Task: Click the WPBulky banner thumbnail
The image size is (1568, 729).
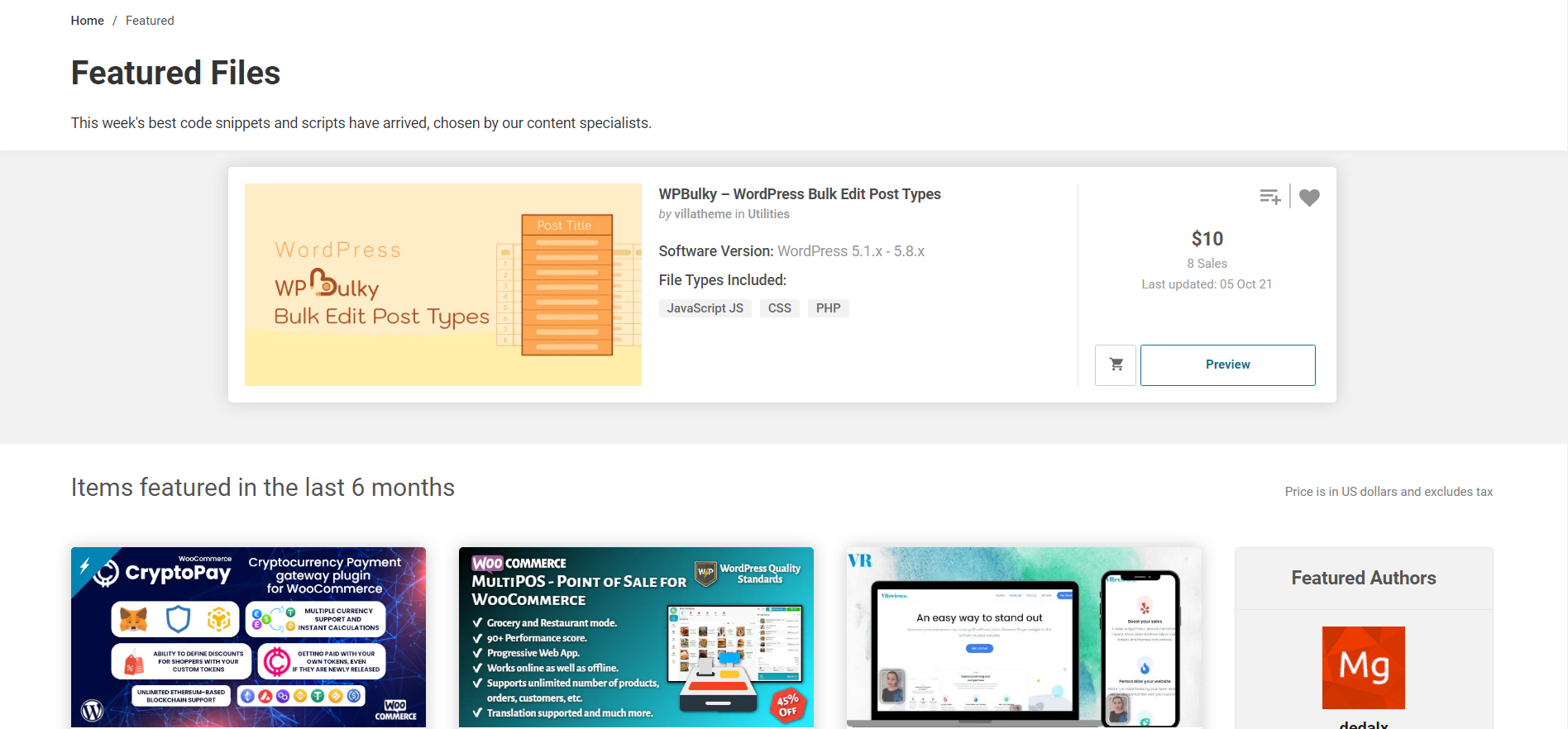Action: click(443, 284)
